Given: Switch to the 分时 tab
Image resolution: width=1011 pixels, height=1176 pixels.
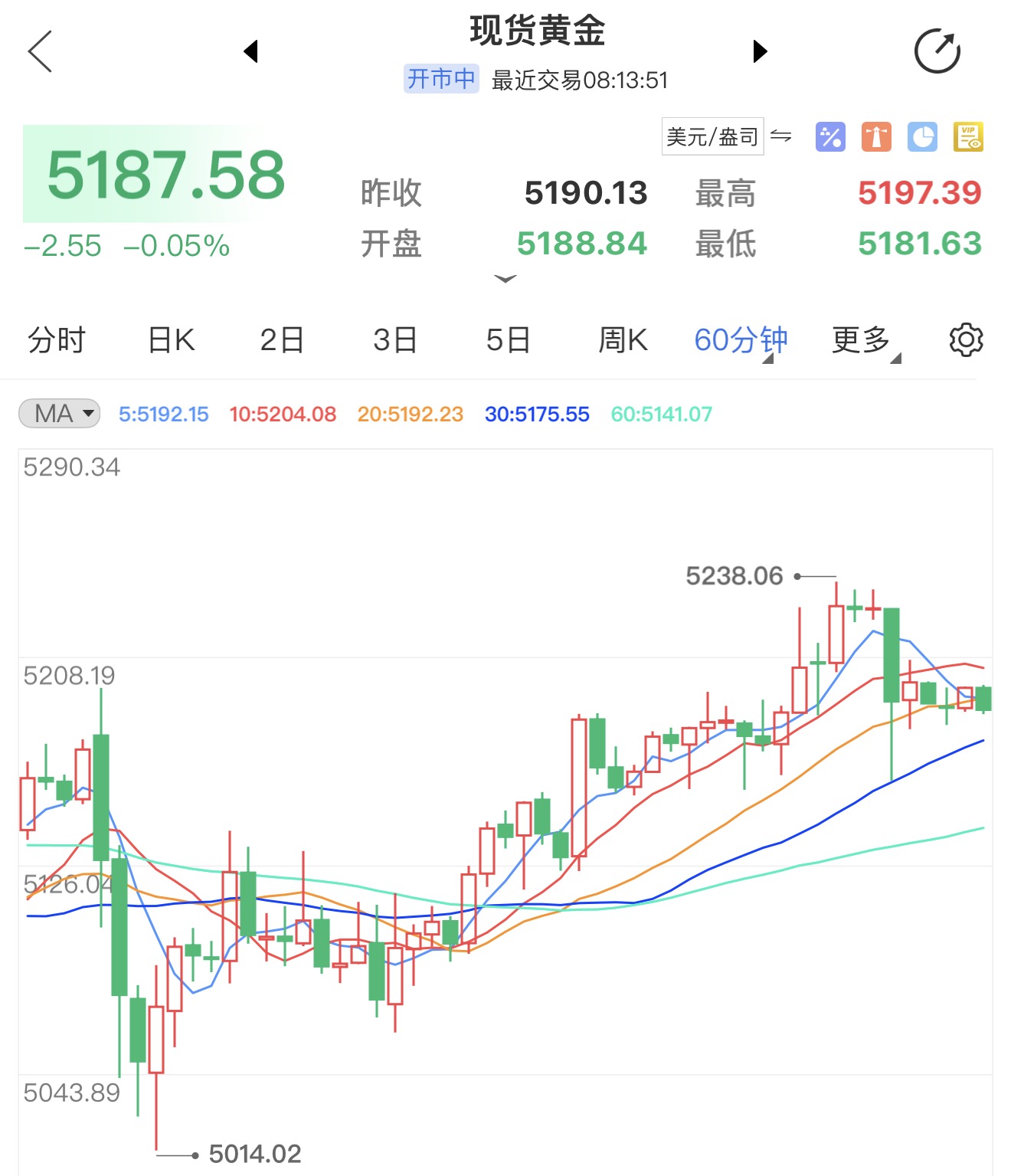Looking at the screenshot, I should point(57,340).
